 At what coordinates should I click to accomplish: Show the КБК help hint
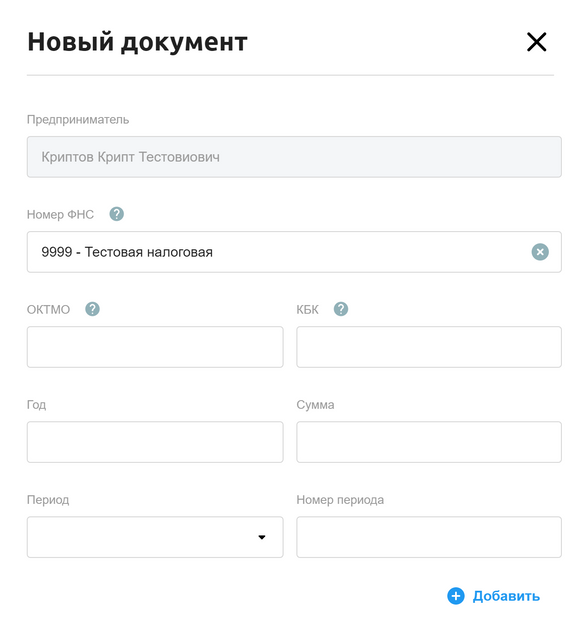pyautogui.click(x=341, y=309)
